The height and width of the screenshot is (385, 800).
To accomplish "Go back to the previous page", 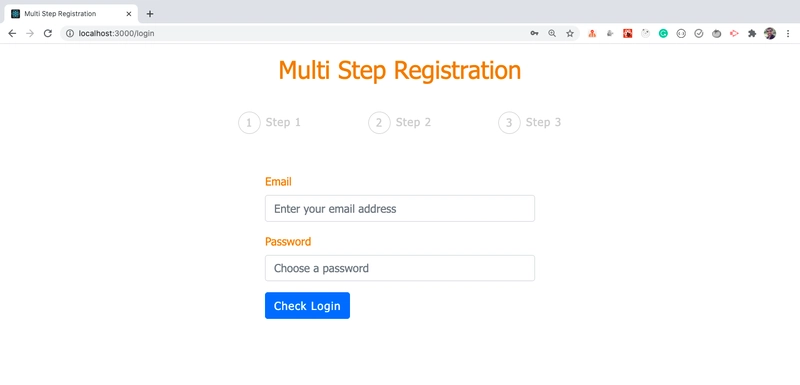I will pyautogui.click(x=12, y=34).
